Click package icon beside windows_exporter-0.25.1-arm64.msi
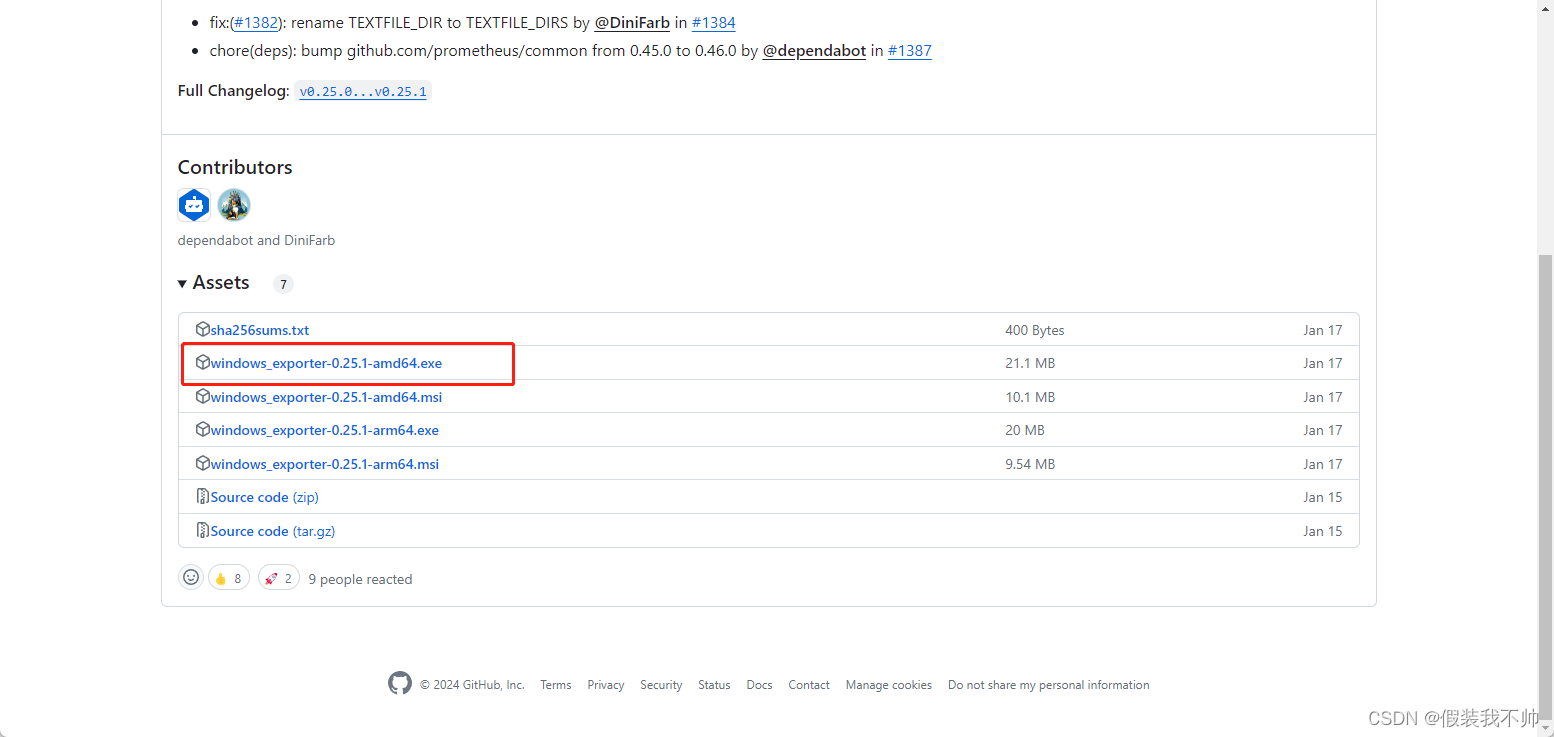 pyautogui.click(x=203, y=463)
